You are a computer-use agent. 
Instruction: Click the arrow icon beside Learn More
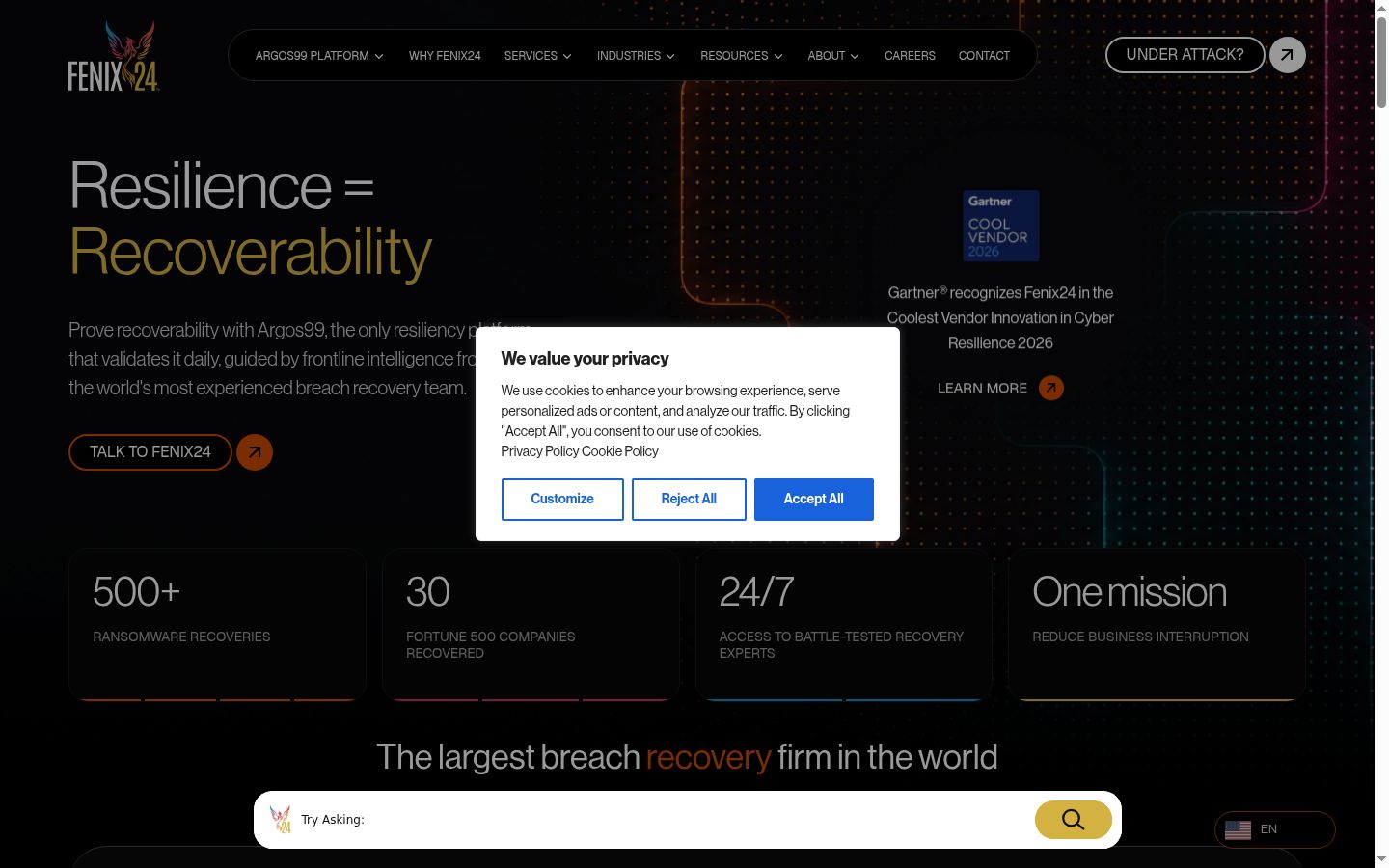(x=1051, y=388)
